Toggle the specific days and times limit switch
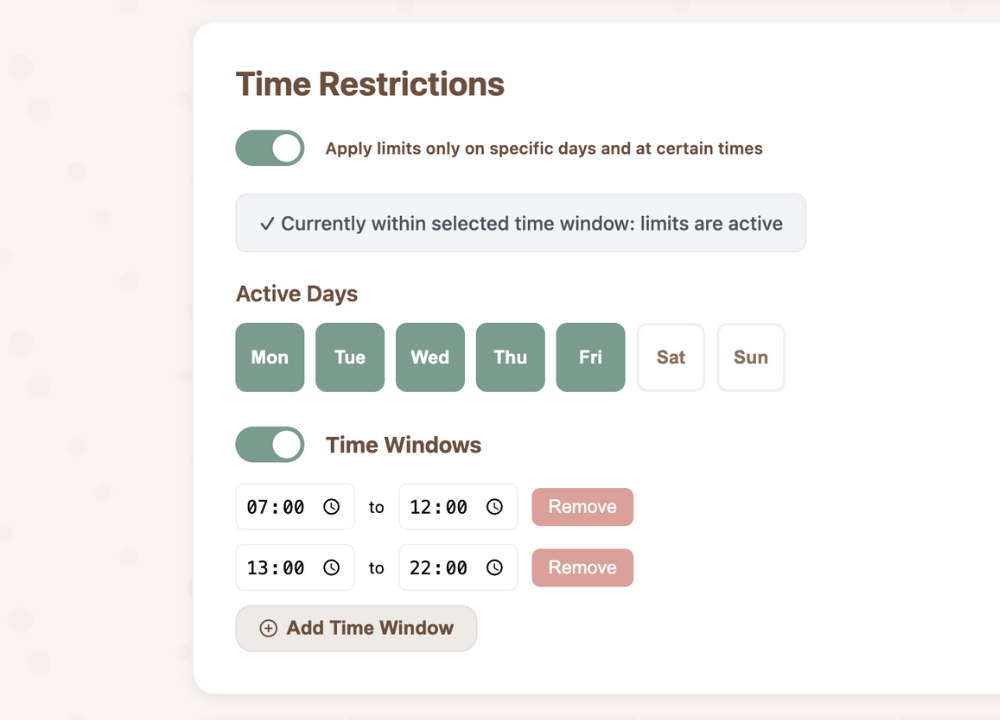 270,148
